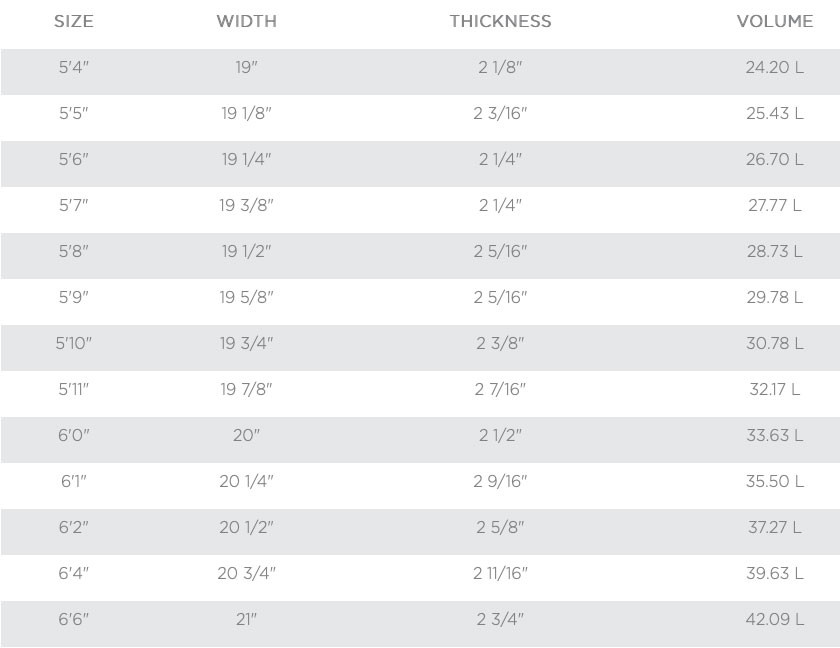Select the 5'7" size cell

tap(73, 206)
